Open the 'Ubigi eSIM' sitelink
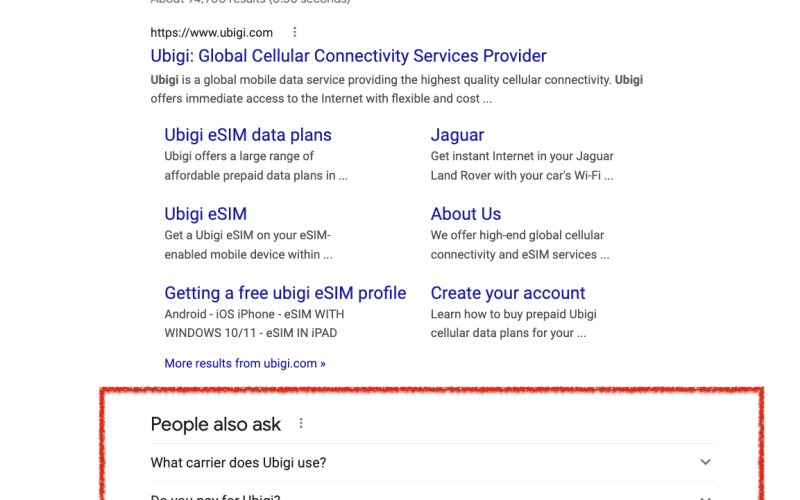Screen dimensions: 800x500 click(205, 214)
